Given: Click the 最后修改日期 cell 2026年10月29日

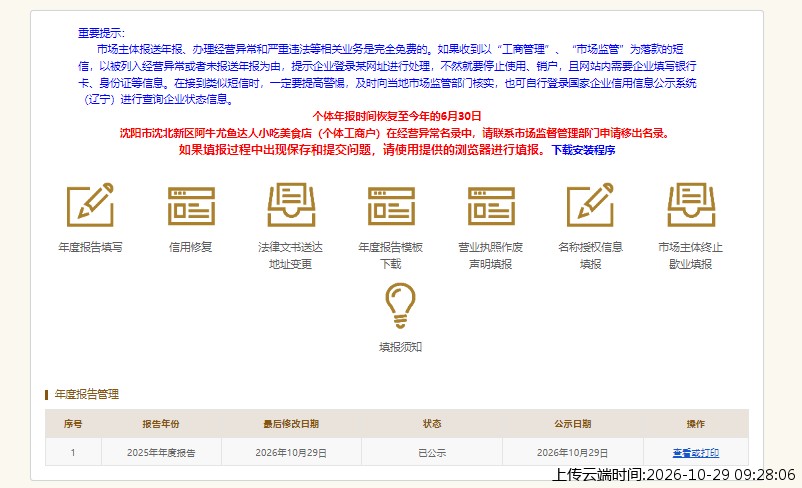Looking at the screenshot, I should point(291,453).
